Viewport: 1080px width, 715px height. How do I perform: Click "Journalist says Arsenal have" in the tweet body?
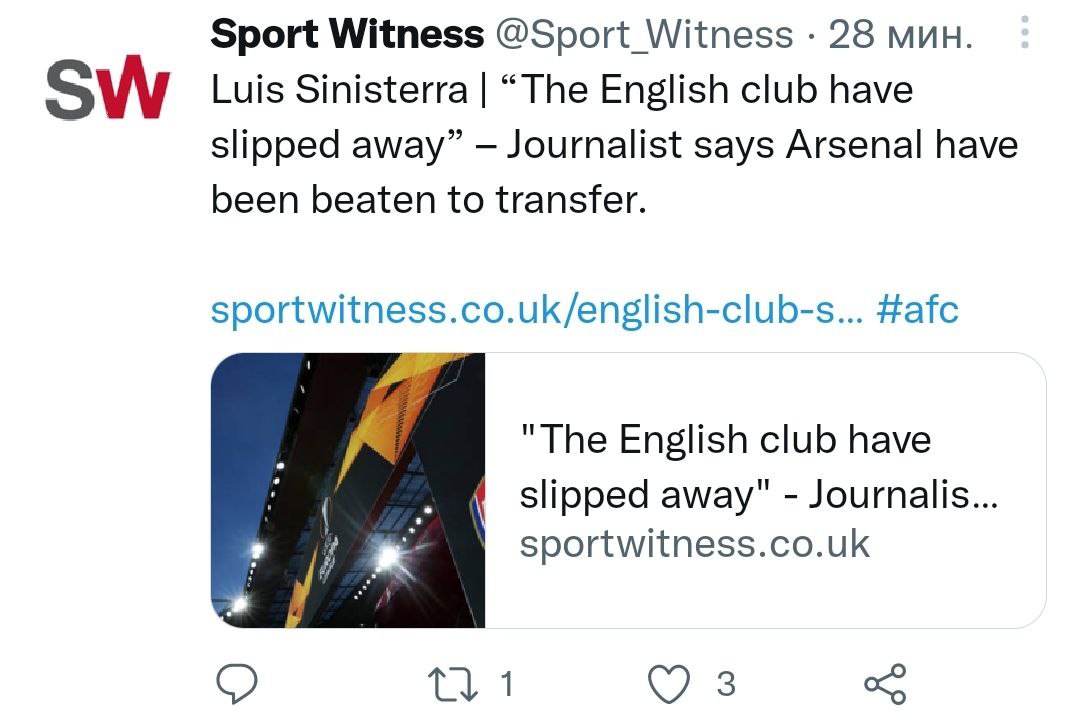click(x=762, y=145)
